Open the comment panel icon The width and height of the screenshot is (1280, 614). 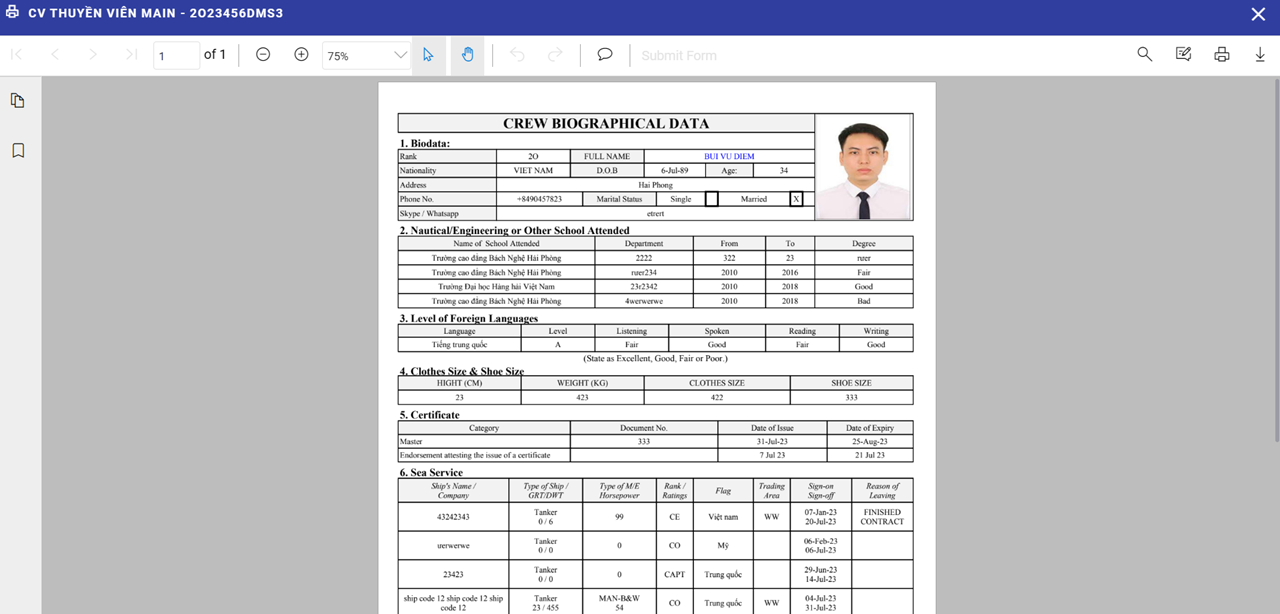605,55
